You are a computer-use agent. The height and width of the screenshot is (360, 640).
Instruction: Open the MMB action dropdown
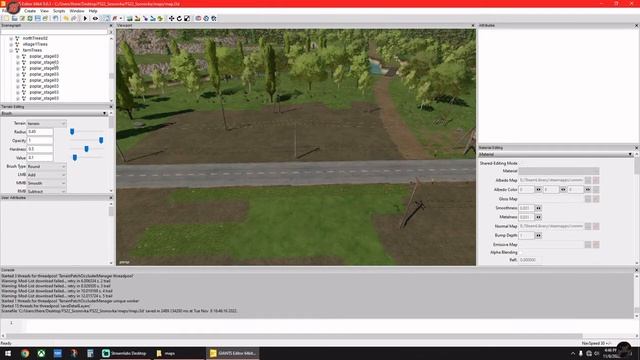pos(46,183)
